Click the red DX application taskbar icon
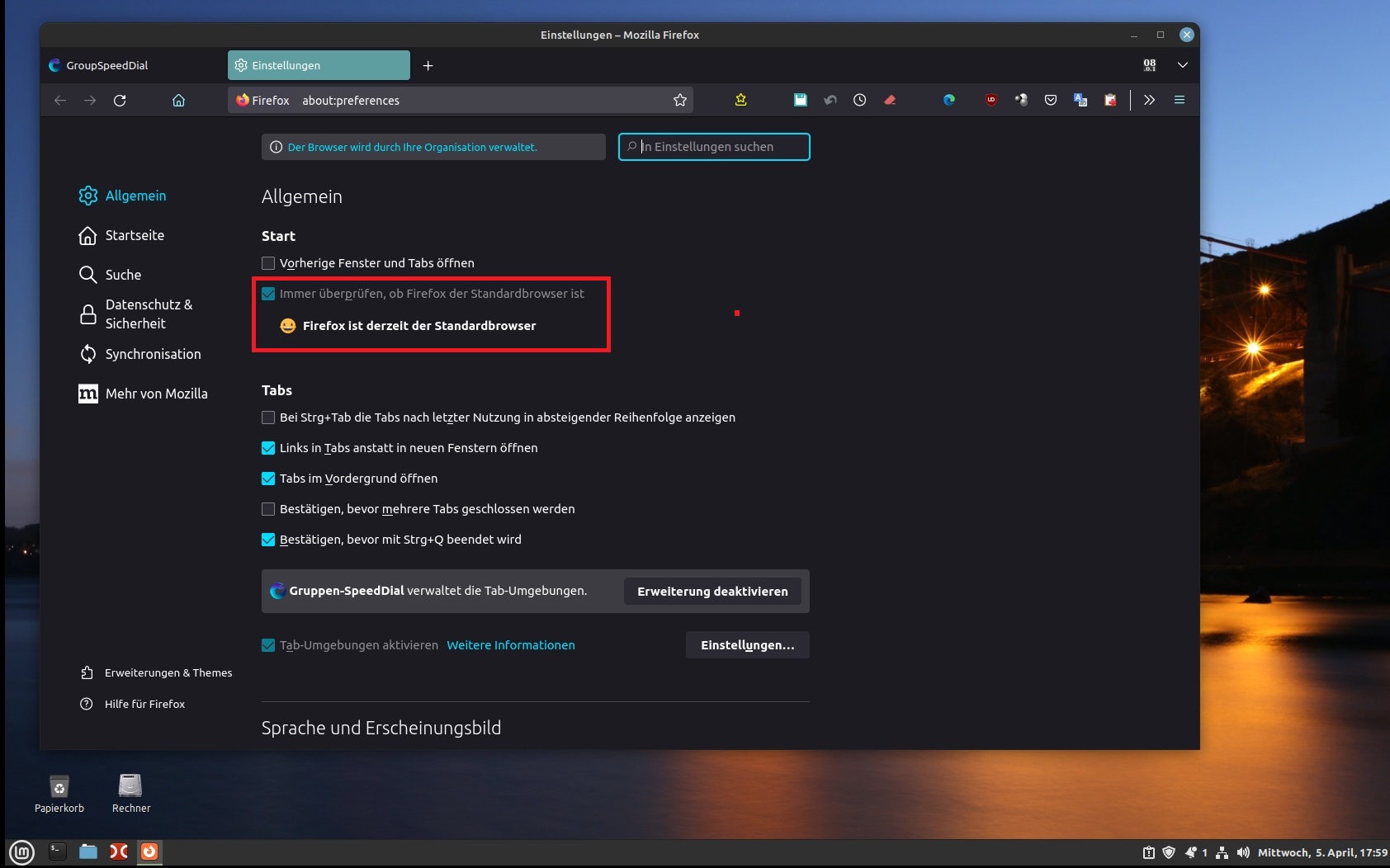 (x=119, y=851)
